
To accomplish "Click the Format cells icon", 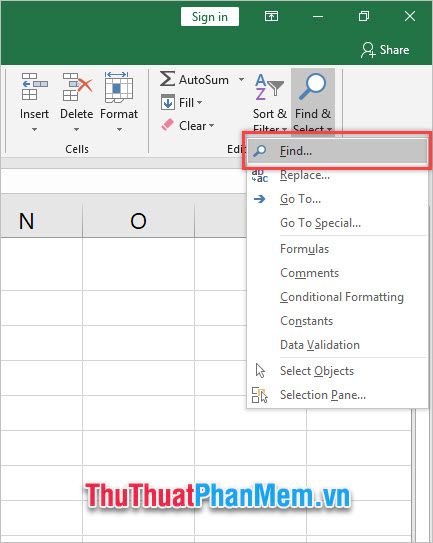I will [119, 87].
